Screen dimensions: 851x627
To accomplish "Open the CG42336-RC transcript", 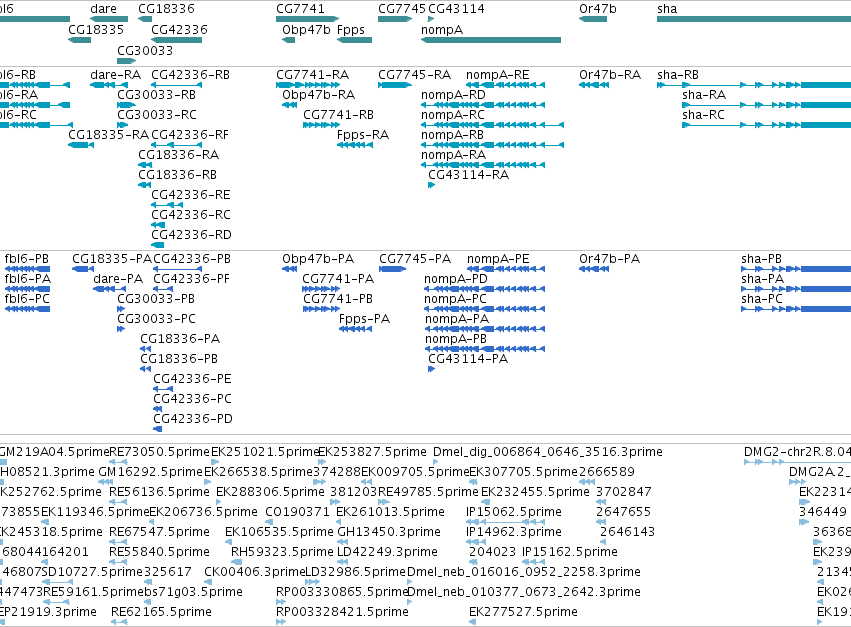I will pos(158,225).
